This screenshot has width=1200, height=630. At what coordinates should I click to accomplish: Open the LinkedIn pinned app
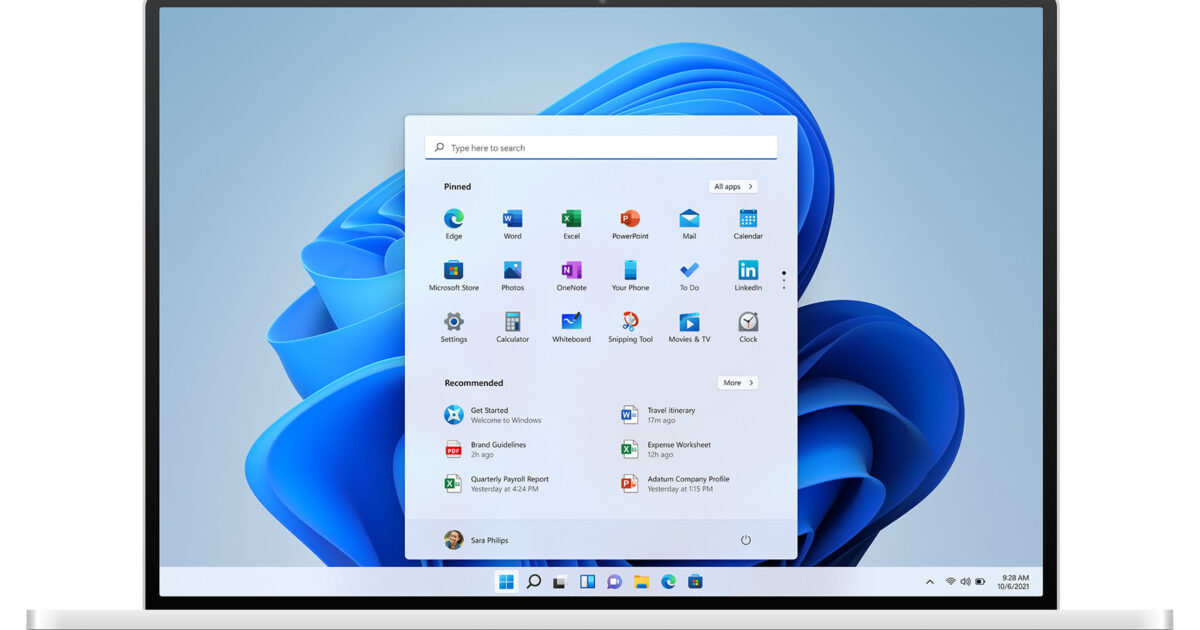[x=748, y=271]
